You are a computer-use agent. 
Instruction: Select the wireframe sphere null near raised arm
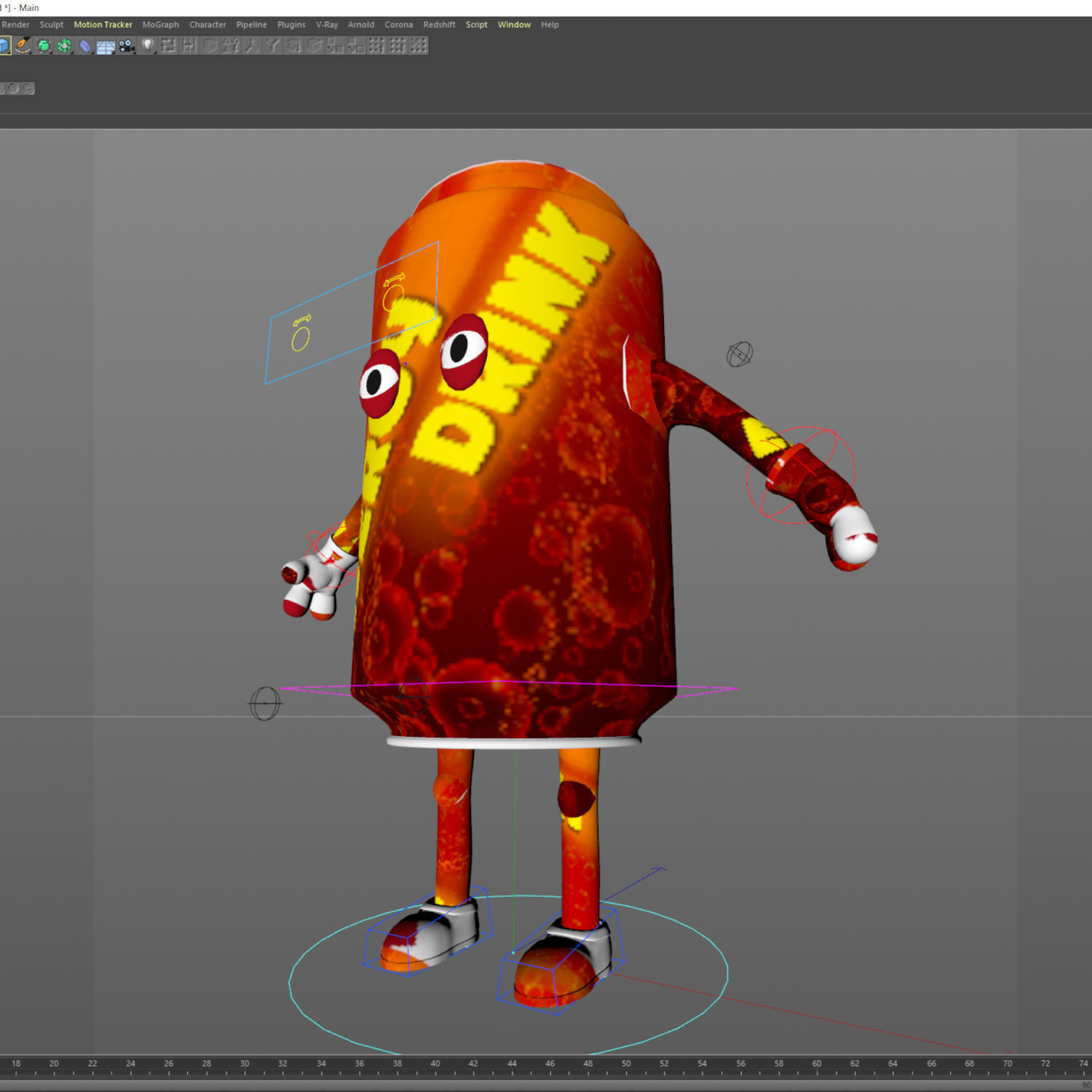tap(740, 355)
